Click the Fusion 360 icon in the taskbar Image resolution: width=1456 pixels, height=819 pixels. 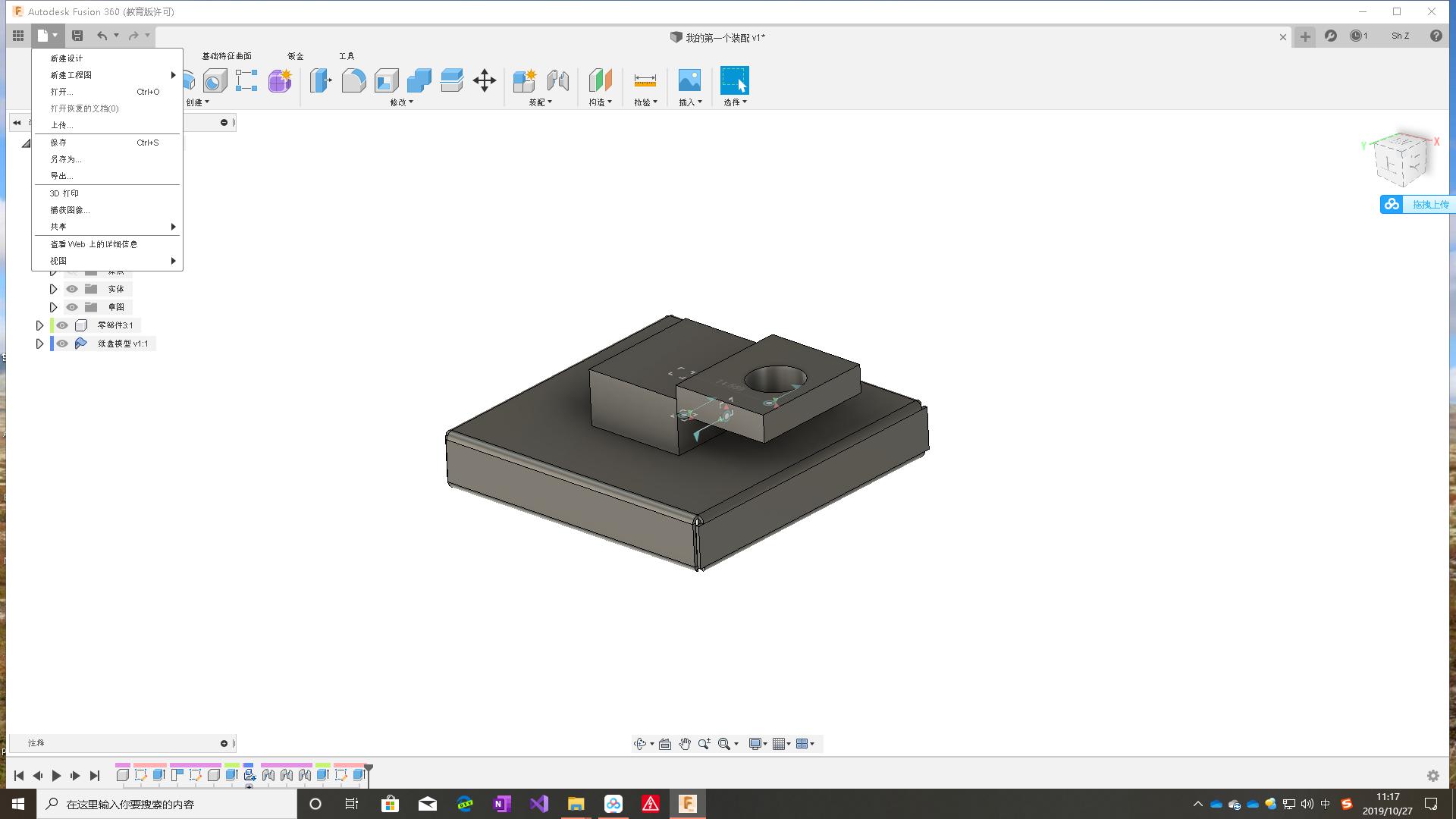[x=687, y=804]
